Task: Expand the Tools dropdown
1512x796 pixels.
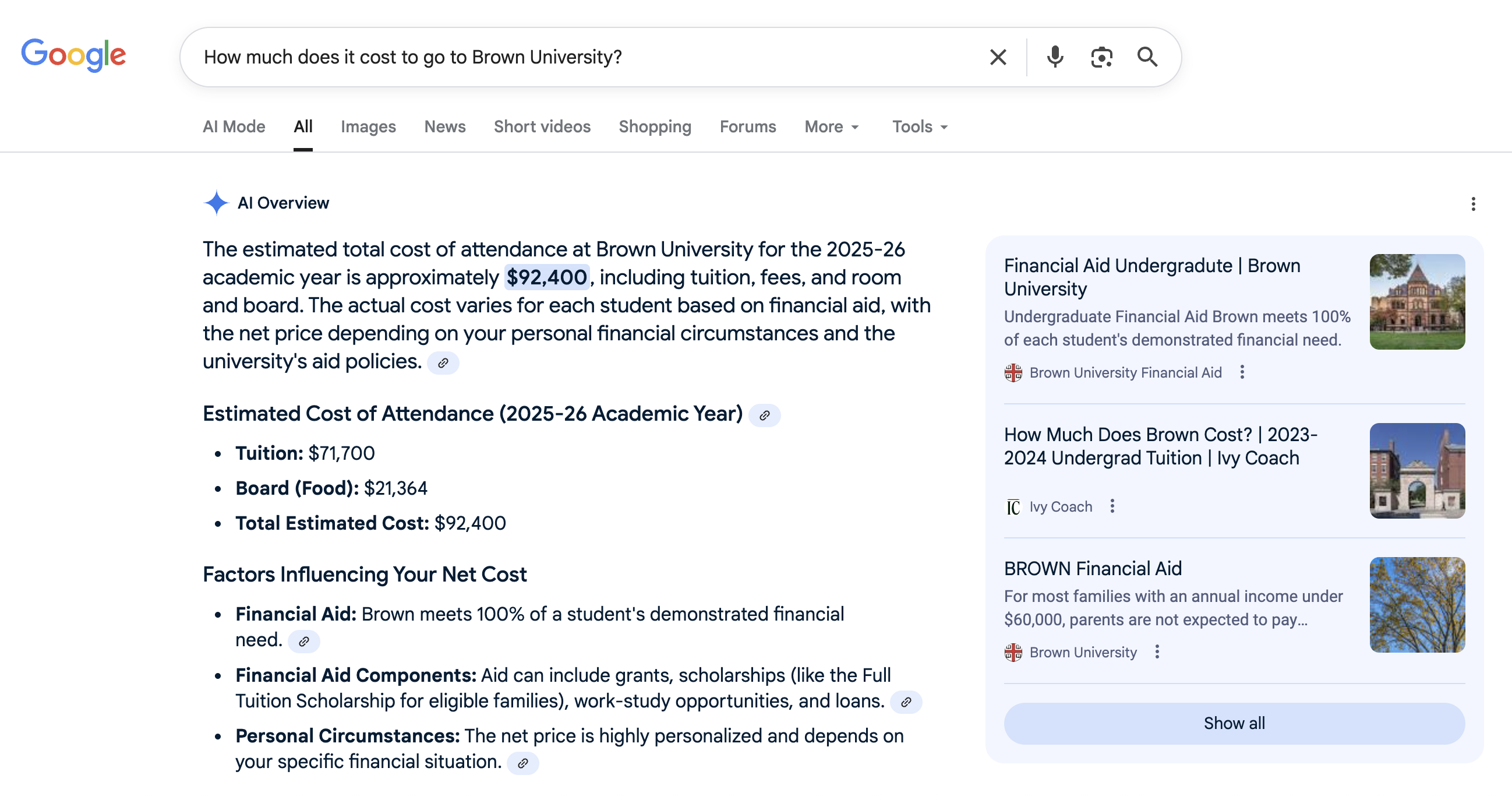Action: coord(920,126)
